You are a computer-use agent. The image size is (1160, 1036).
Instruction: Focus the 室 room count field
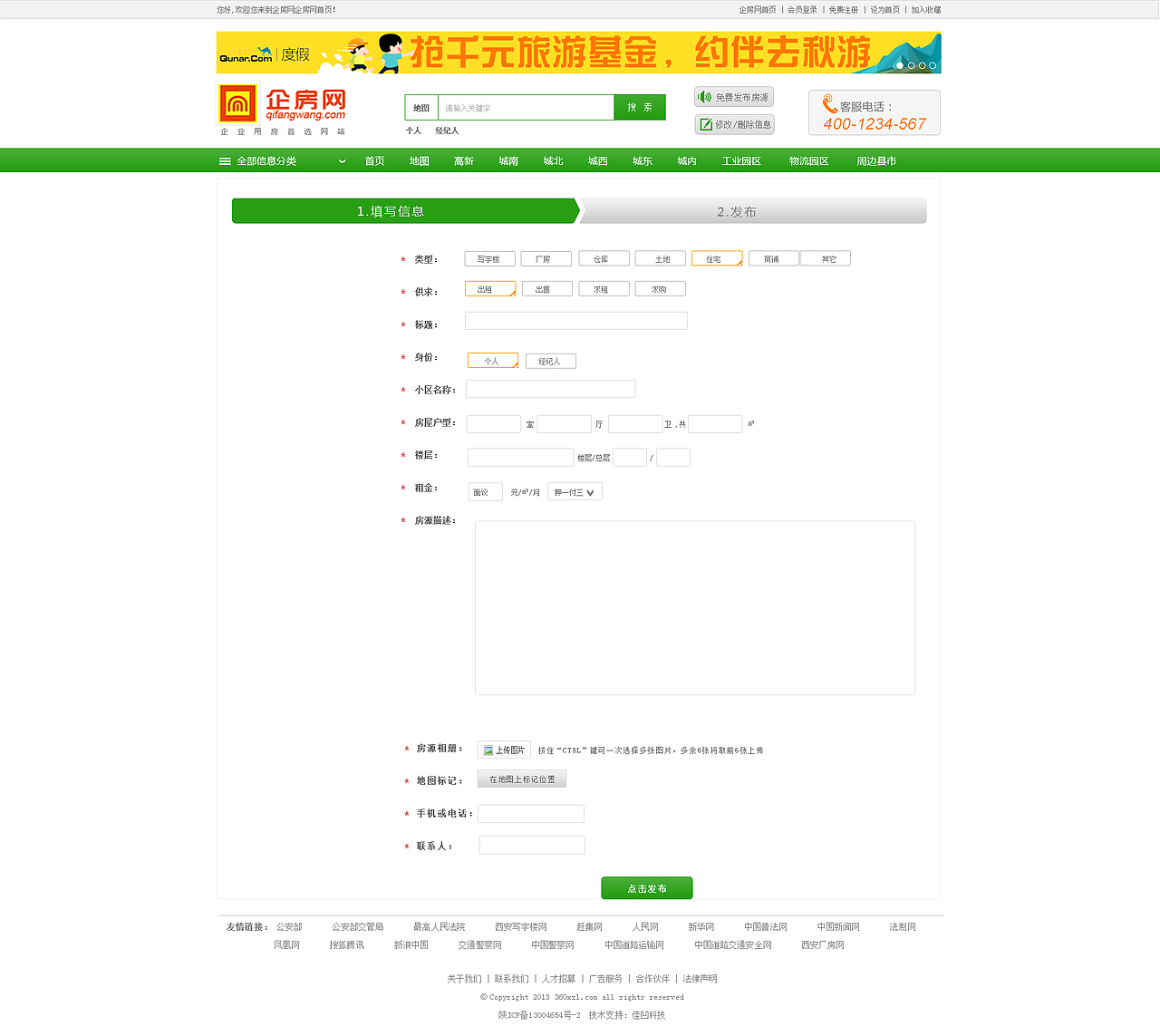tap(494, 424)
